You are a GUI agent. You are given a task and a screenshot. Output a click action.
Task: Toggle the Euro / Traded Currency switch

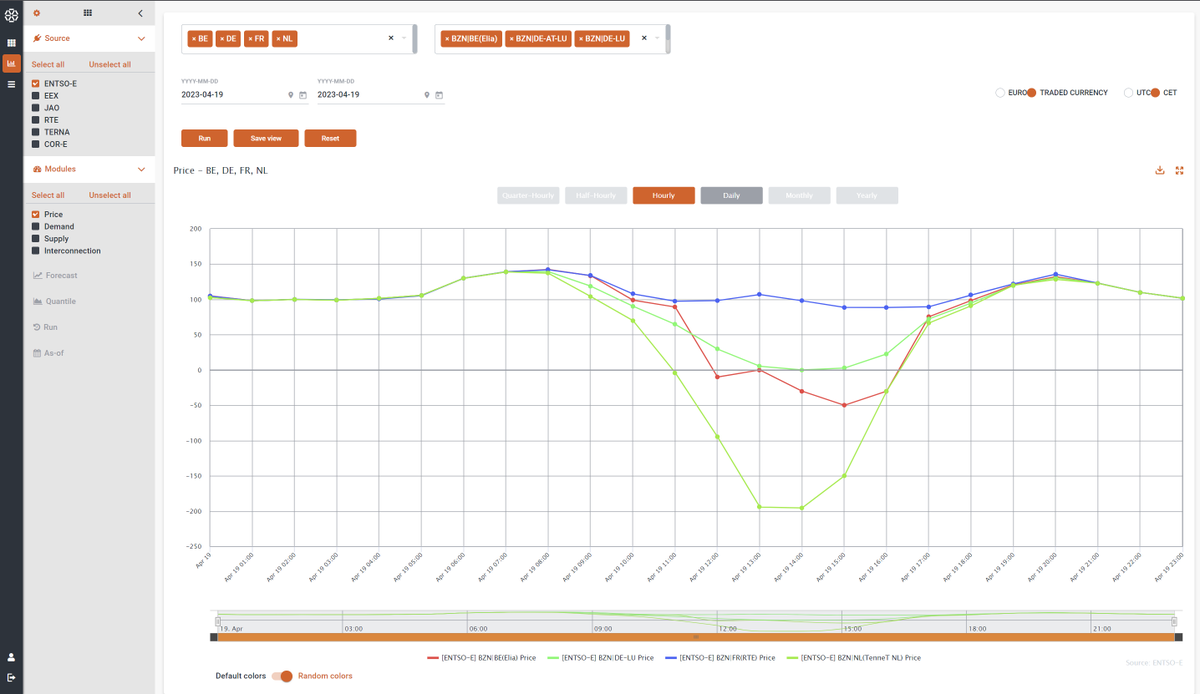point(1031,93)
